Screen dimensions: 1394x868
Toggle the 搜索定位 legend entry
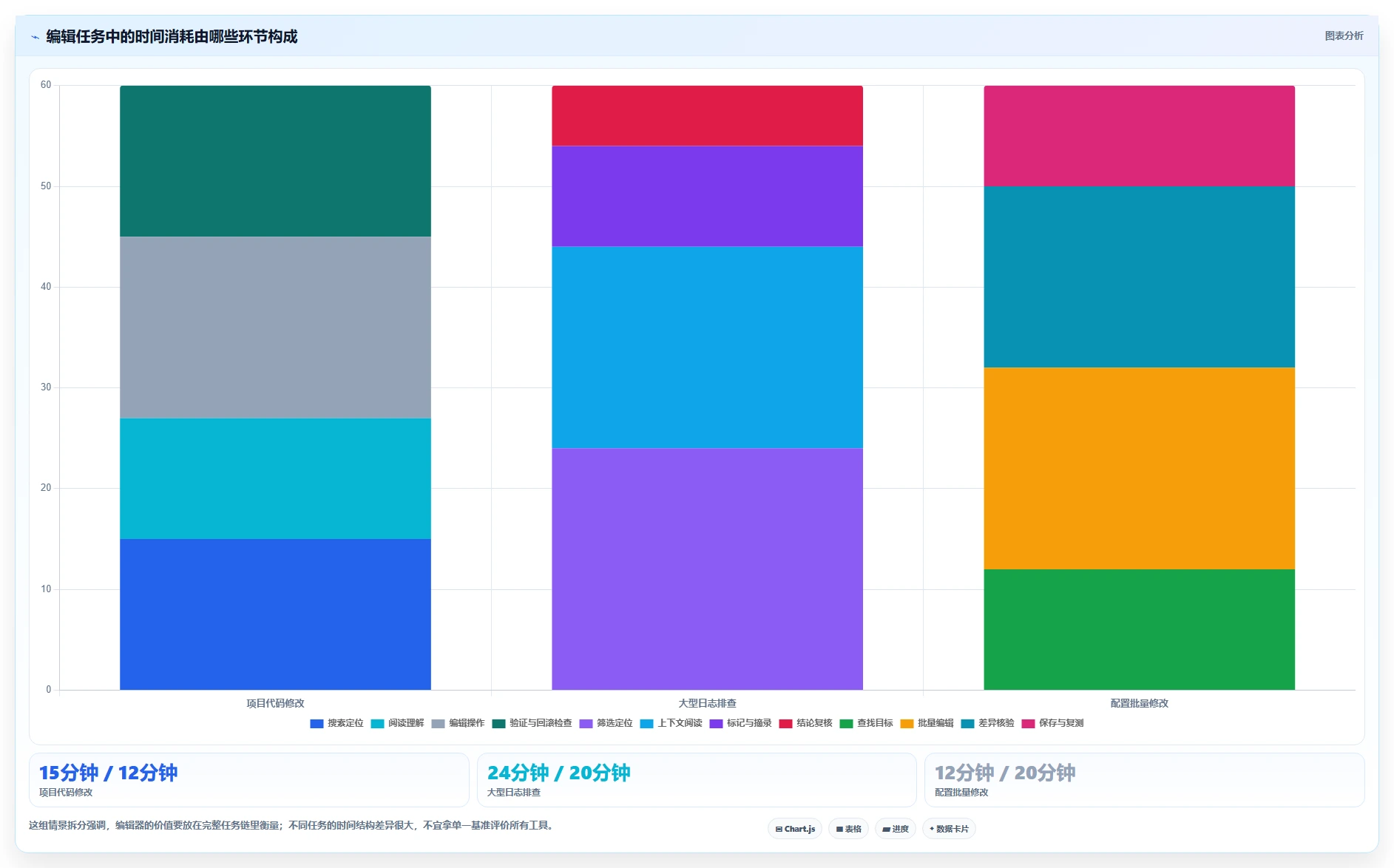point(336,723)
